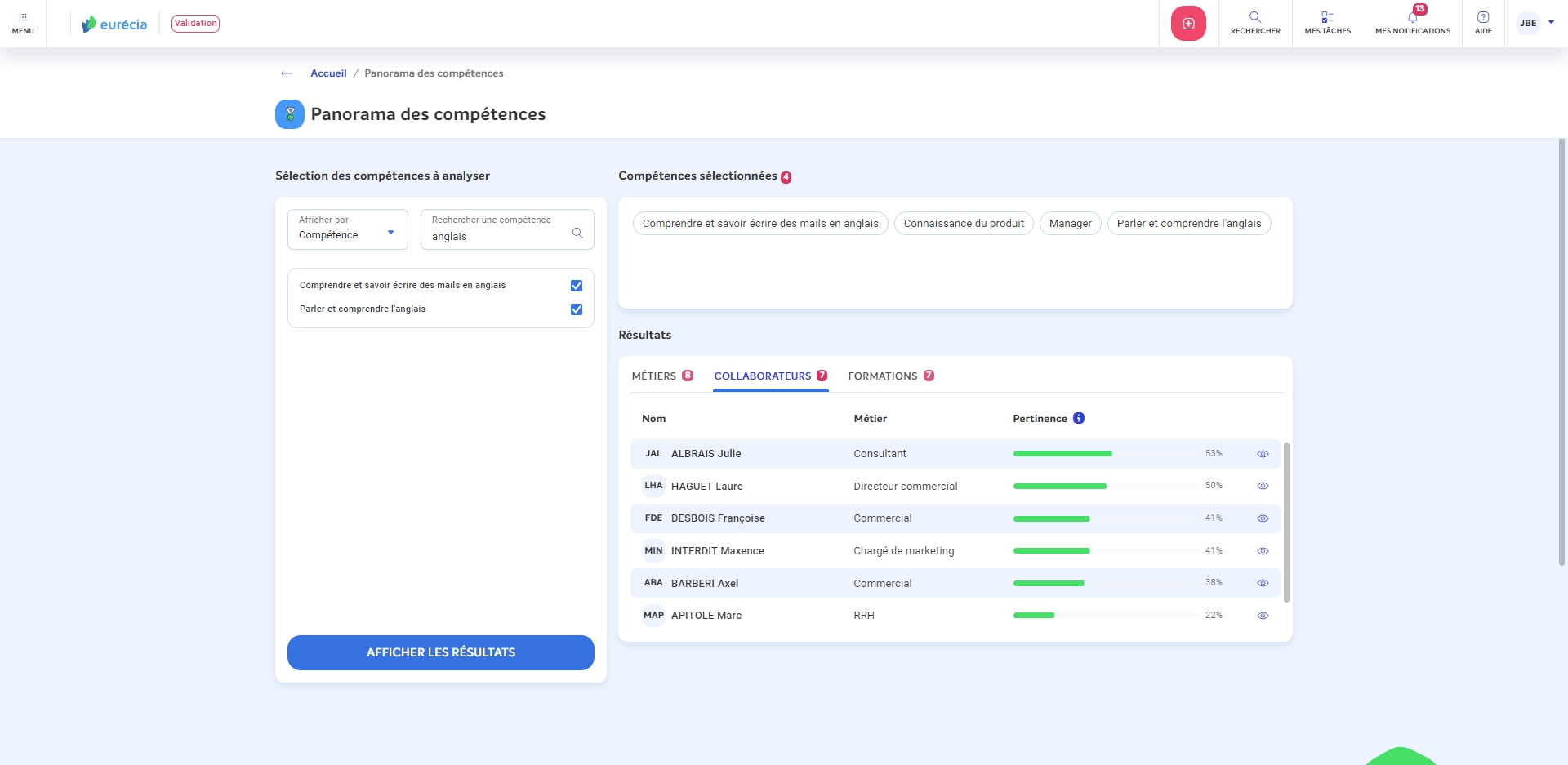
Task: Click name ALBRAIS Julie
Action: [x=706, y=454]
